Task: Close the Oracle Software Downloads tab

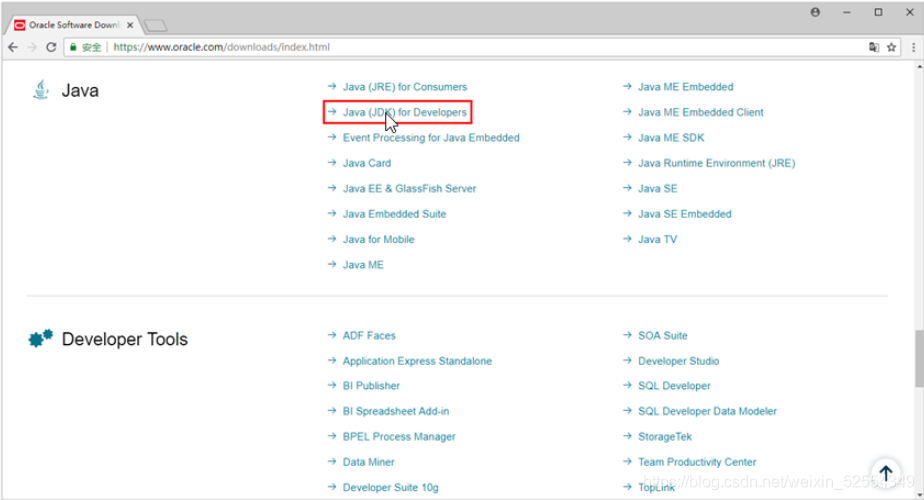Action: click(x=130, y=25)
